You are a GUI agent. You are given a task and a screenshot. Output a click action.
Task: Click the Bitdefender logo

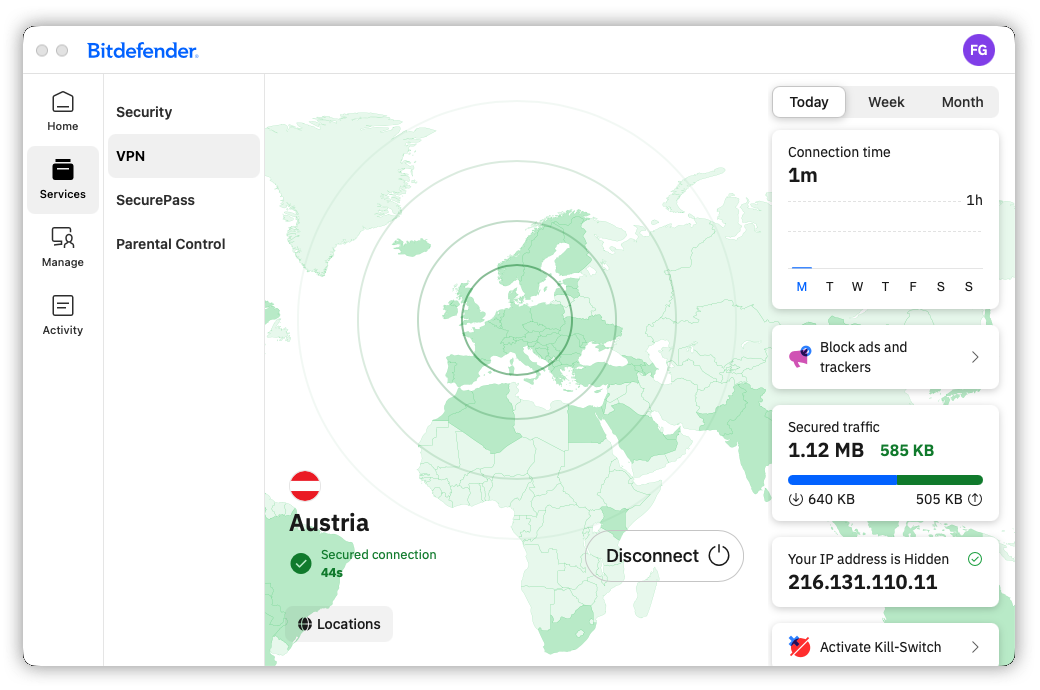[143, 50]
